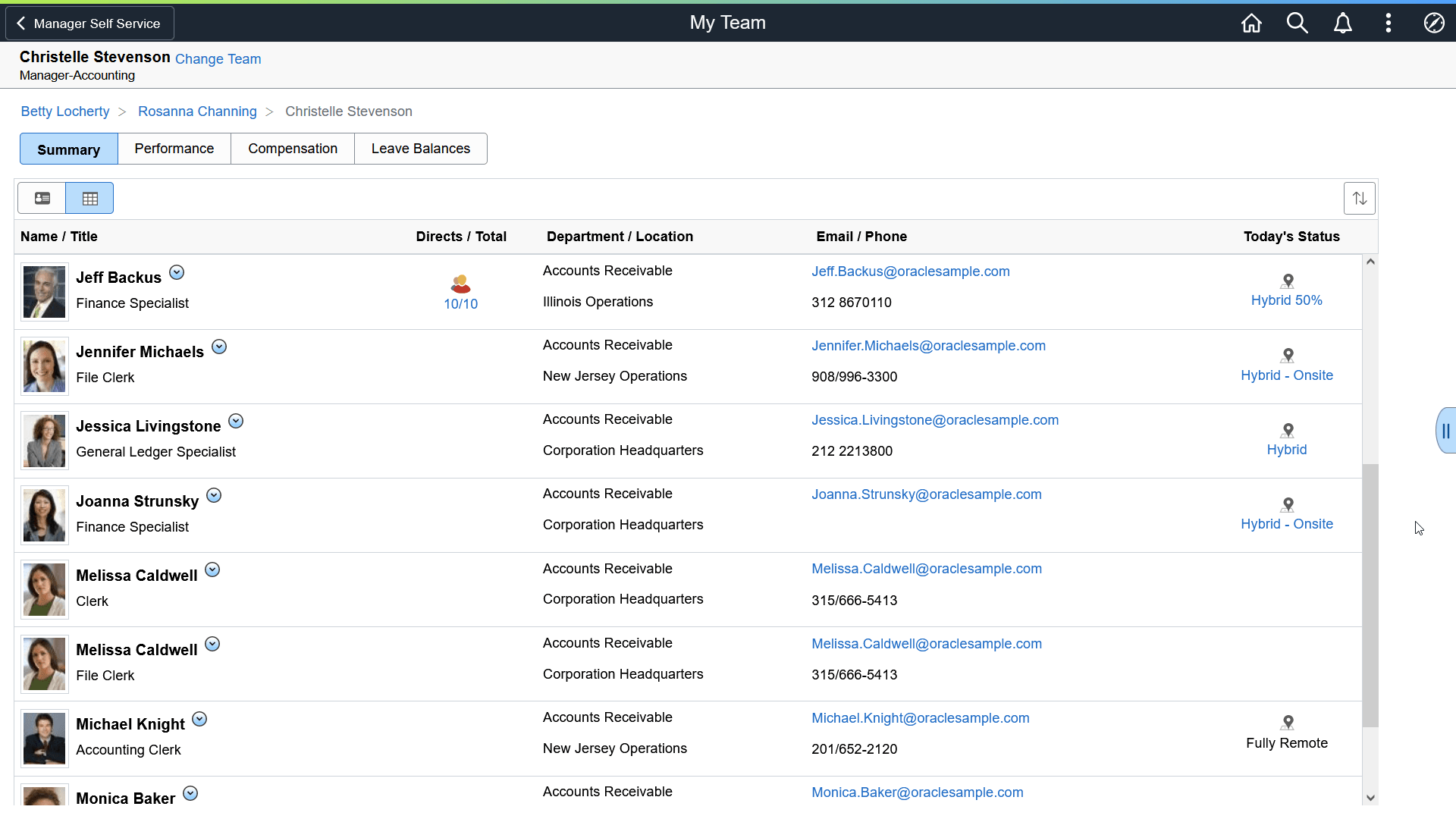Image resolution: width=1456 pixels, height=819 pixels.
Task: Click Joanna Strunsky's profile photo
Action: (x=44, y=515)
